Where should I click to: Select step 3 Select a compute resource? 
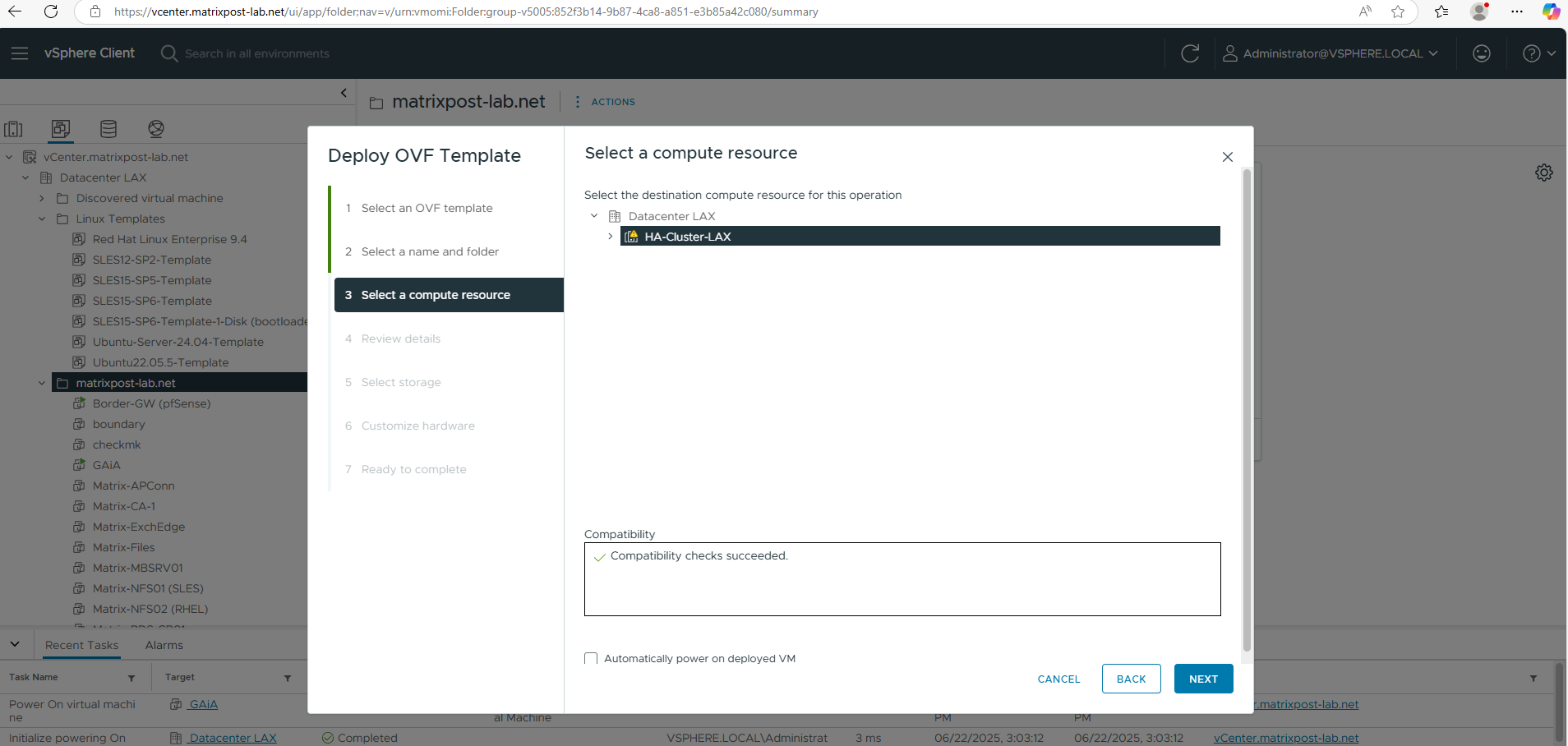(449, 295)
